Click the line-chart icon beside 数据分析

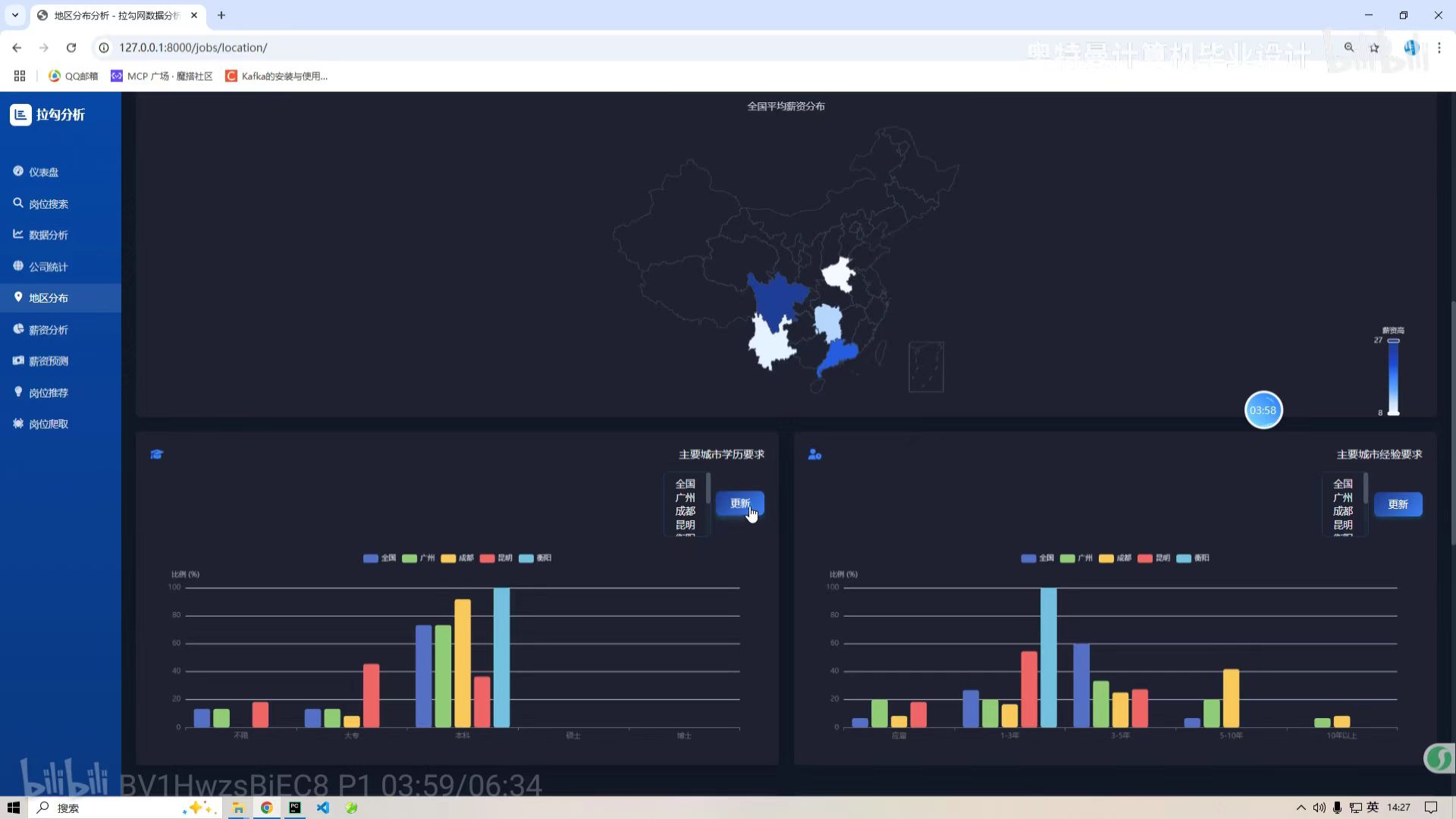[x=18, y=234]
